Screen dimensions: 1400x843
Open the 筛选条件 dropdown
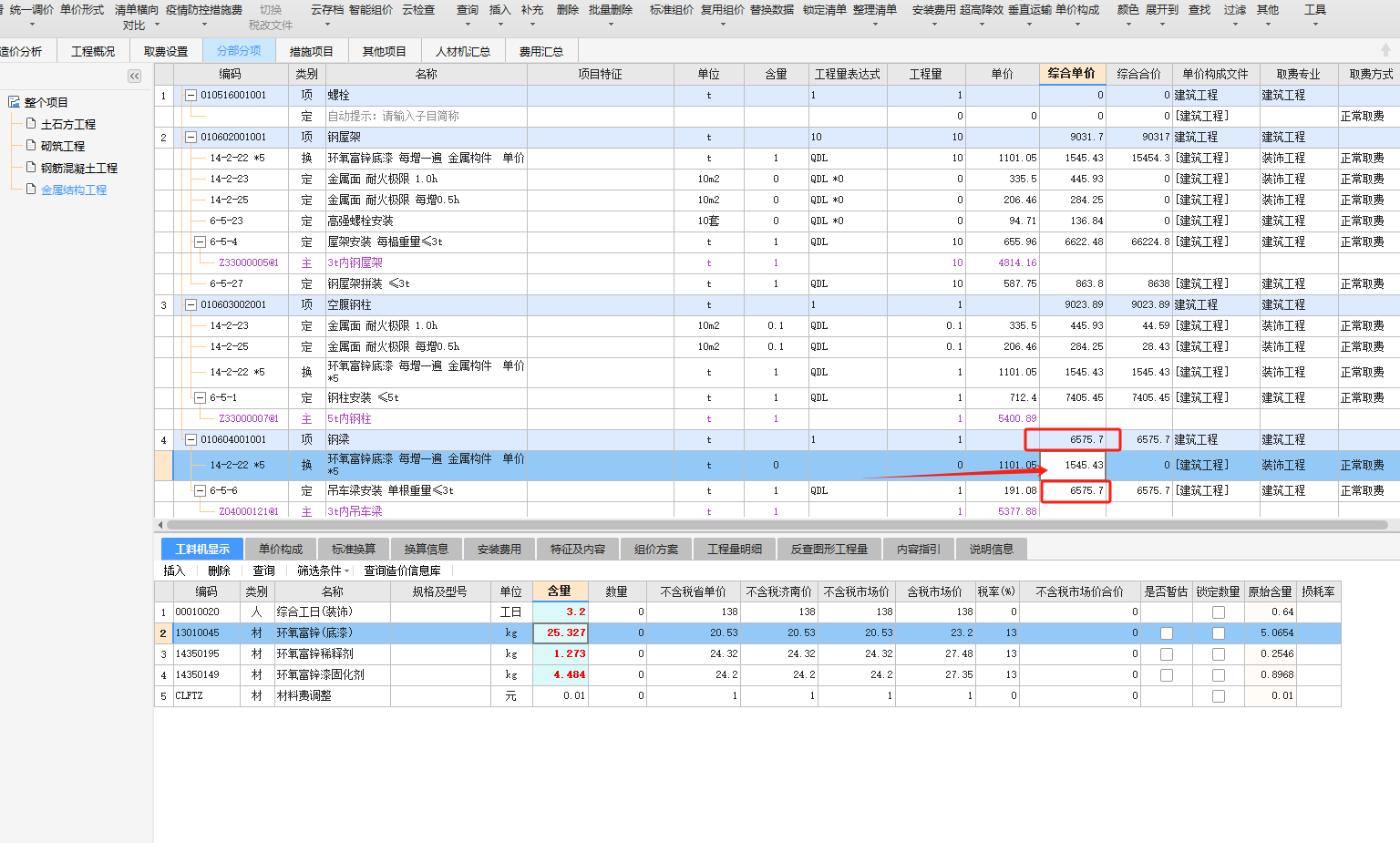(324, 571)
